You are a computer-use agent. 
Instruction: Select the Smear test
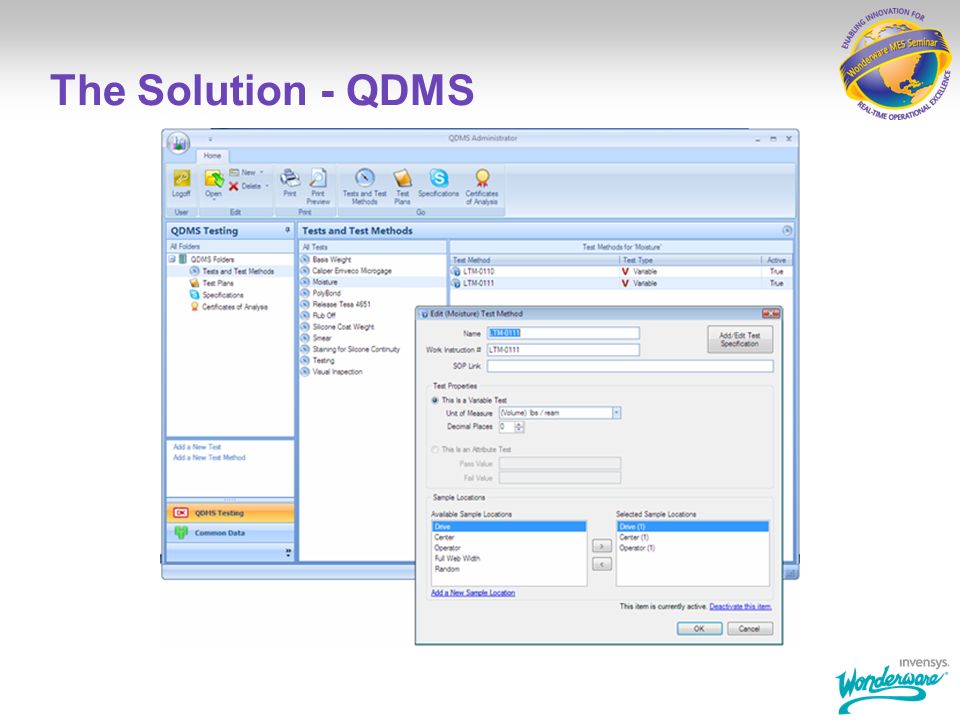(322, 338)
